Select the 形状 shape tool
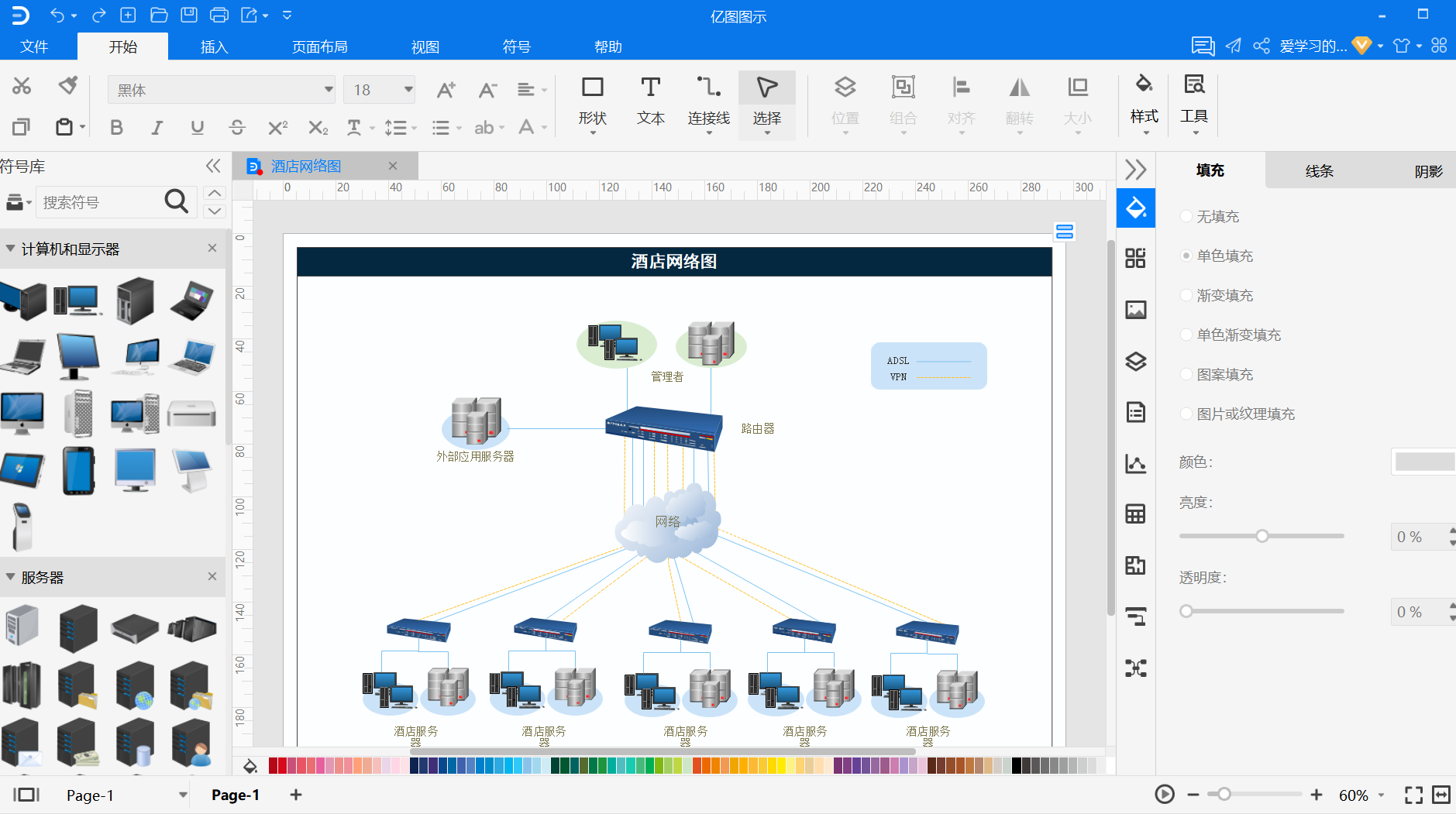1456x814 pixels. point(593,105)
